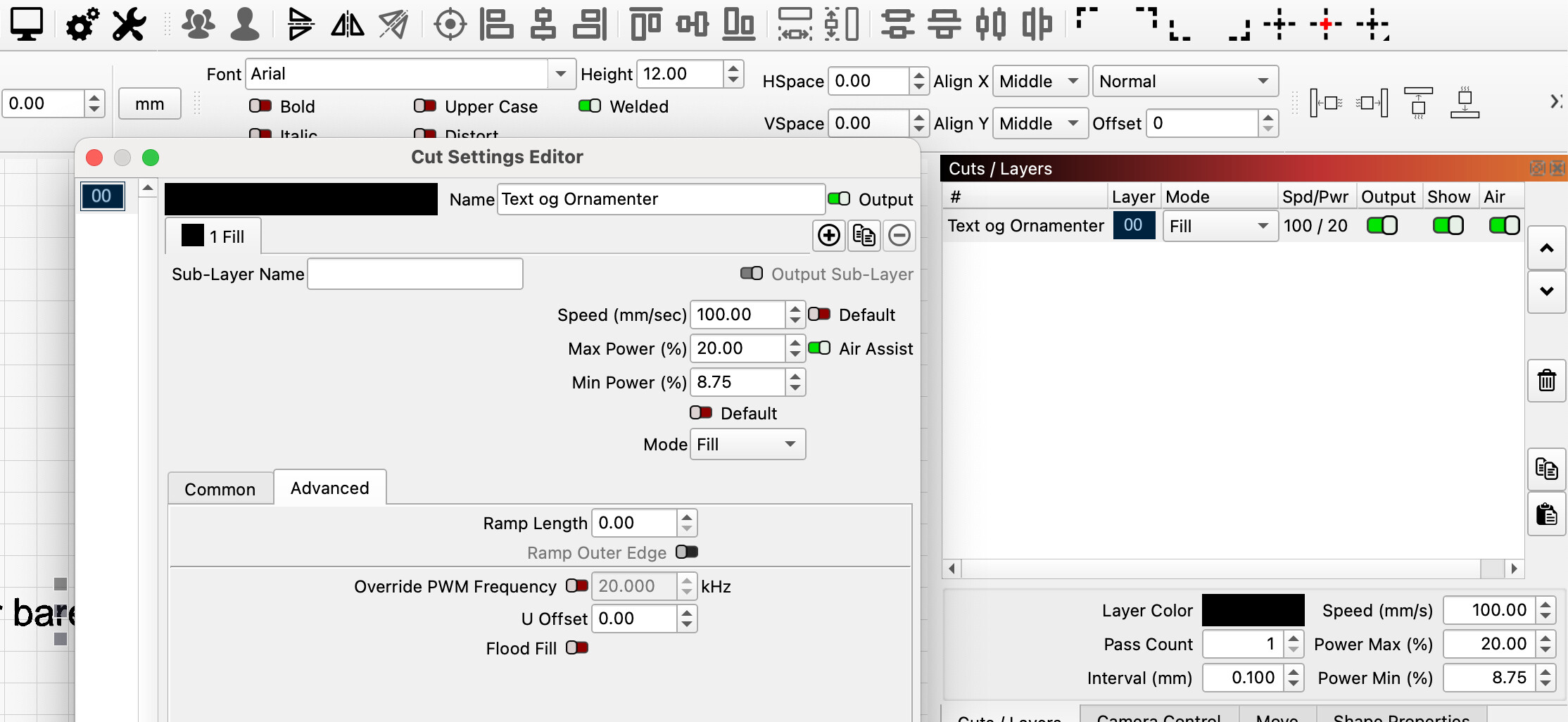Open the Font dropdown showing Arial
This screenshot has height=722, width=1568.
coord(560,74)
